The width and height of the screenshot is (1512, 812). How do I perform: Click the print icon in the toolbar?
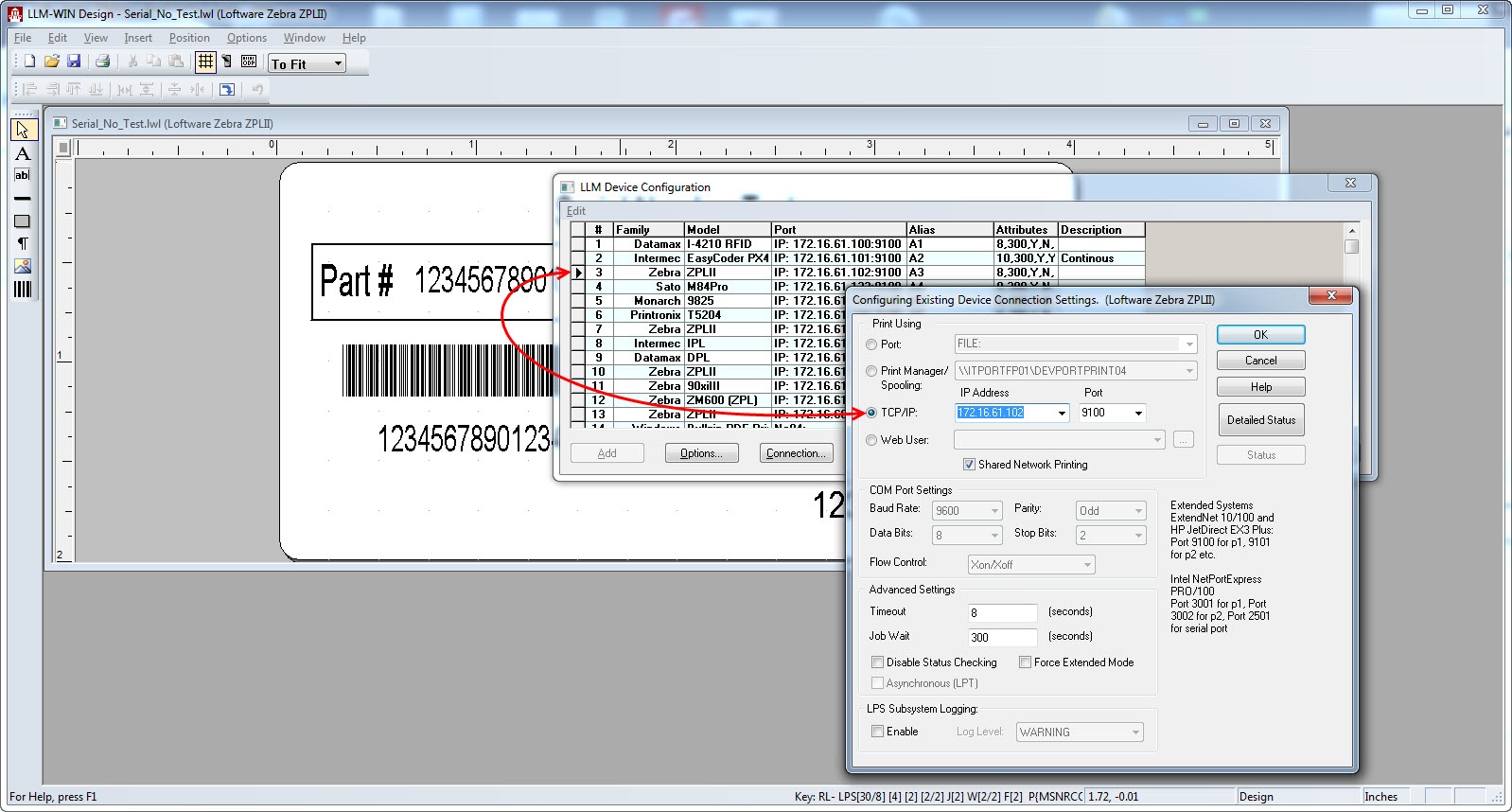tap(102, 62)
